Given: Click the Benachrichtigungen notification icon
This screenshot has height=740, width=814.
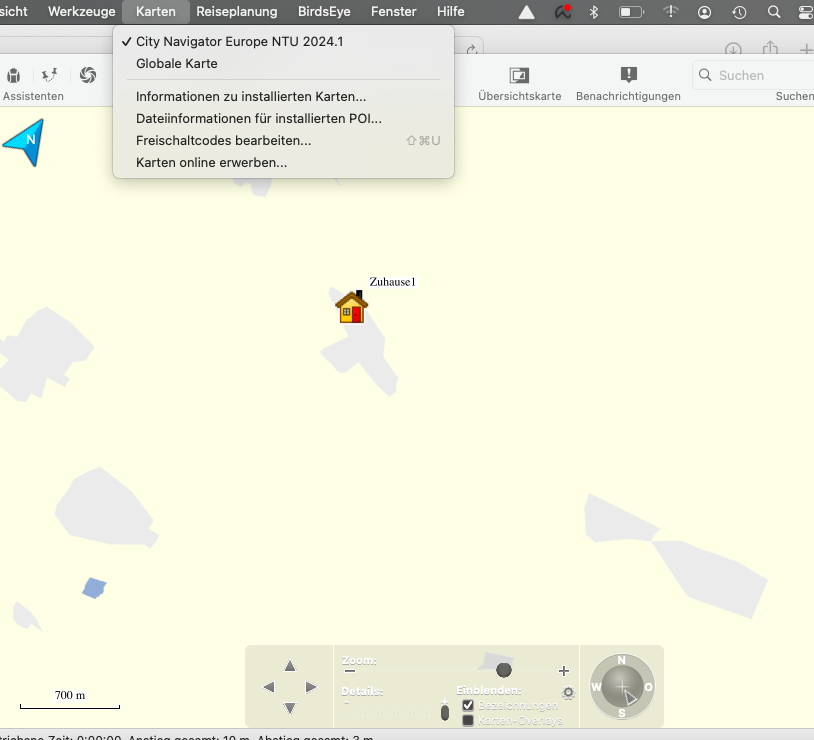Looking at the screenshot, I should 628,76.
